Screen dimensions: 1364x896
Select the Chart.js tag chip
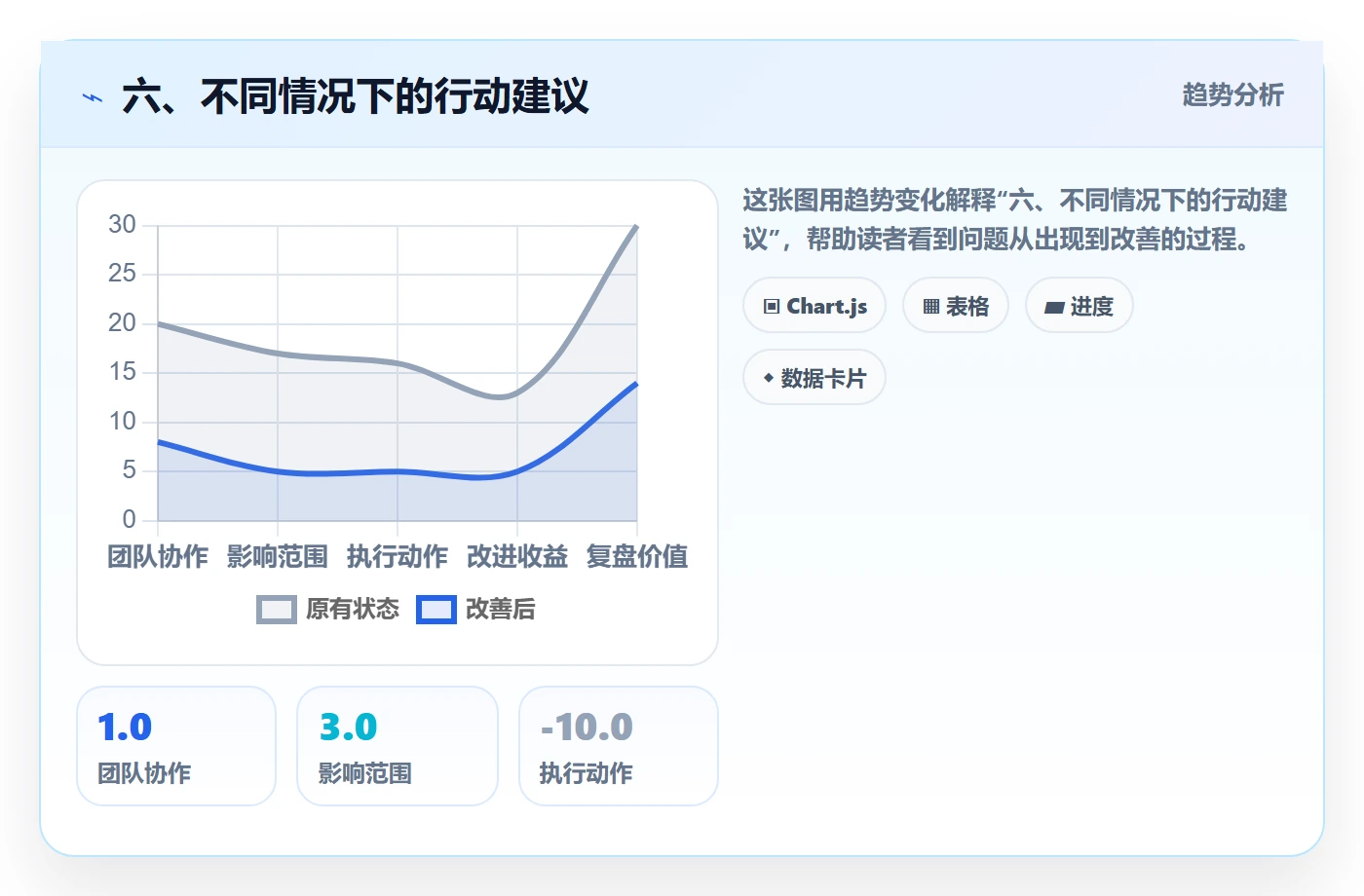coord(815,306)
